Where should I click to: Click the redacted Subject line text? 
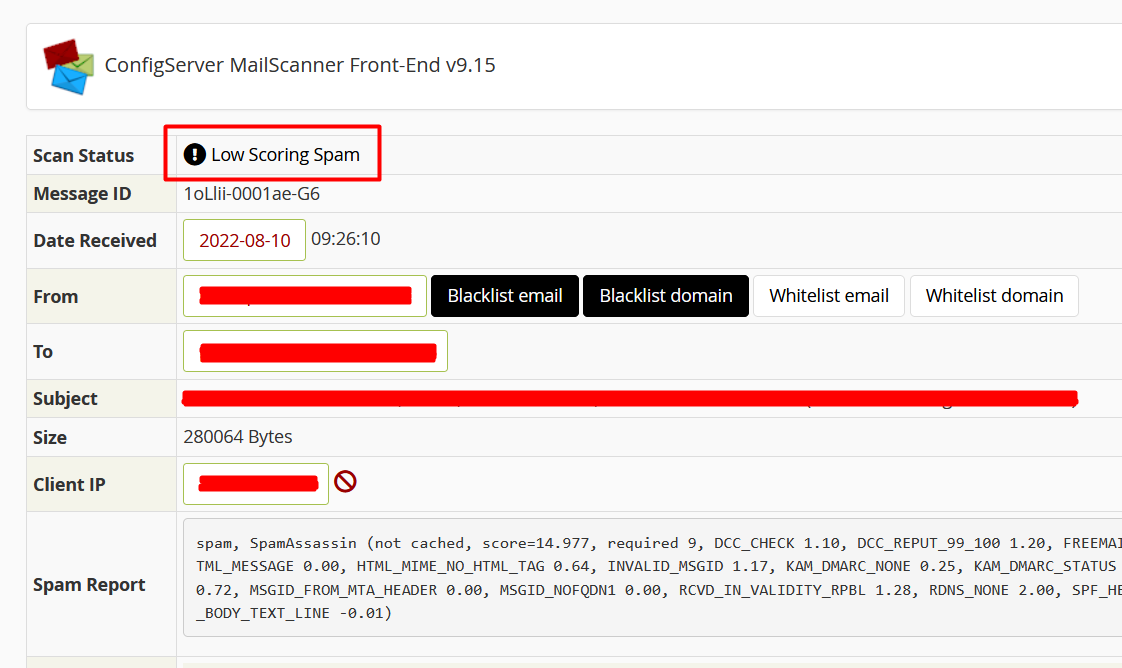[x=630, y=399]
